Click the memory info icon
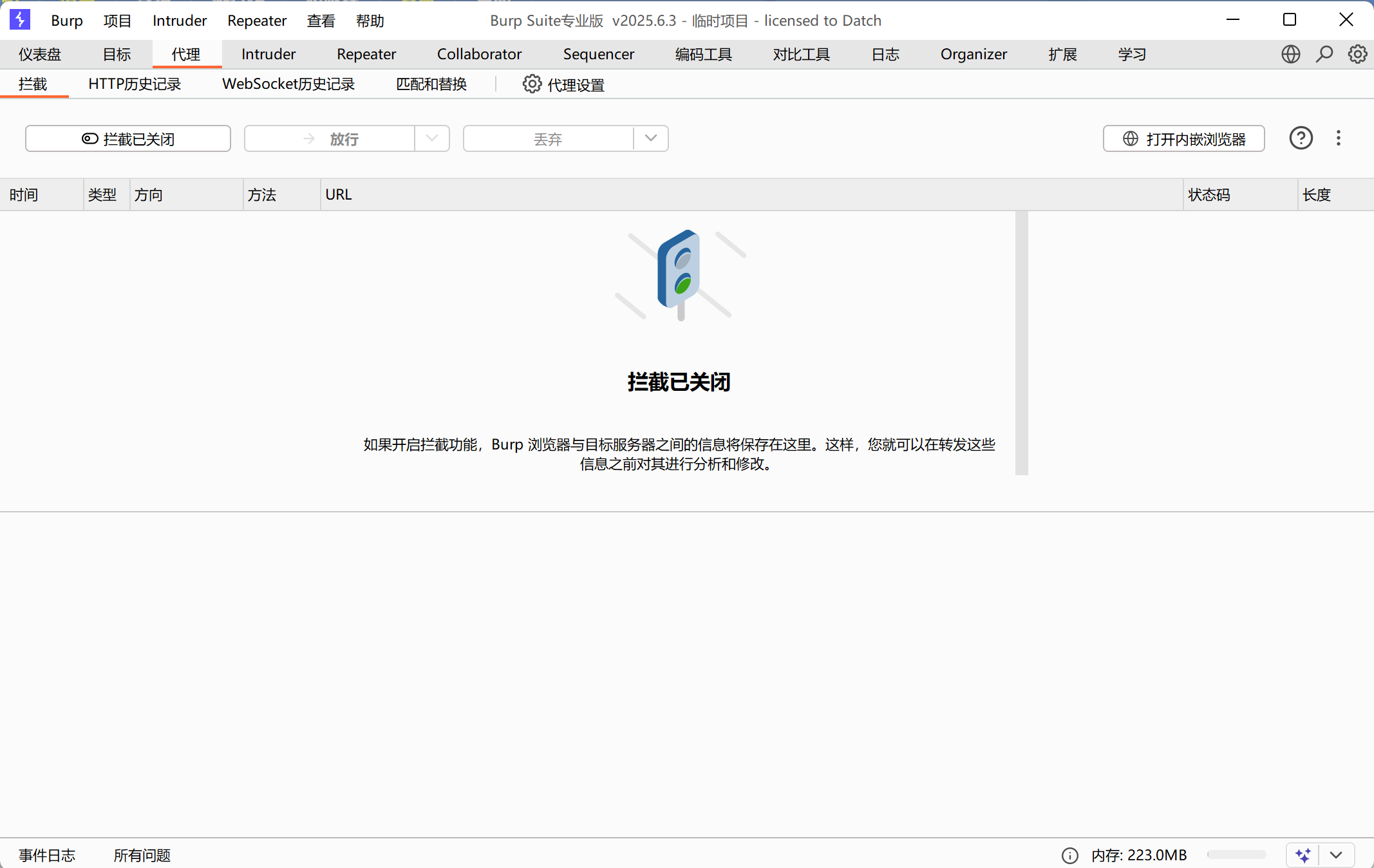This screenshot has height=868, width=1374. (x=1069, y=855)
